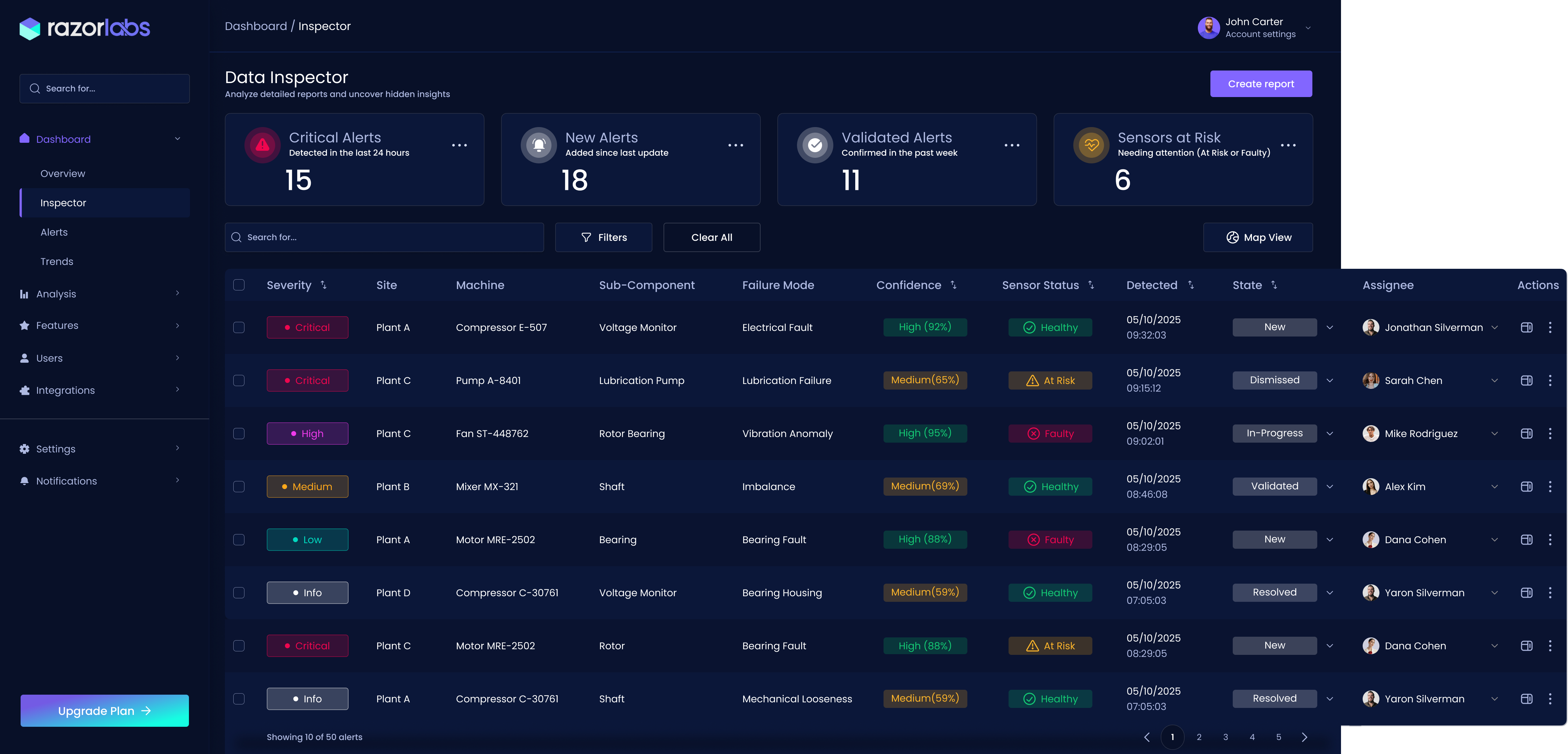The width and height of the screenshot is (1568, 754).
Task: Collapse the Dashboard sidebar section
Action: coord(178,139)
